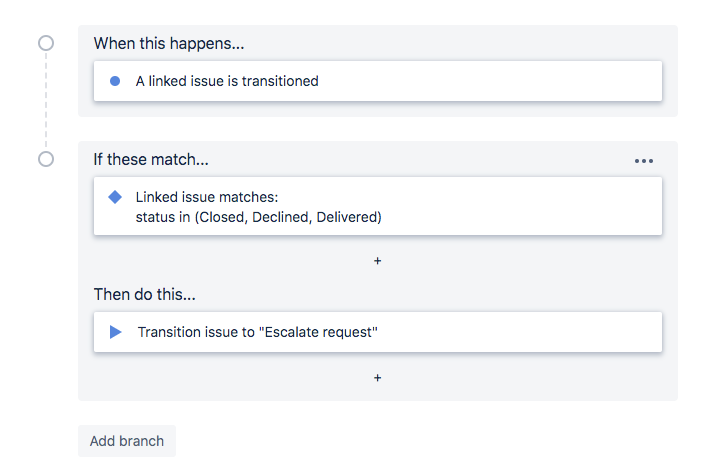Screen dimensions: 712x475
Task: Click dashed connector line between timeline nodes
Action: (x=45, y=101)
